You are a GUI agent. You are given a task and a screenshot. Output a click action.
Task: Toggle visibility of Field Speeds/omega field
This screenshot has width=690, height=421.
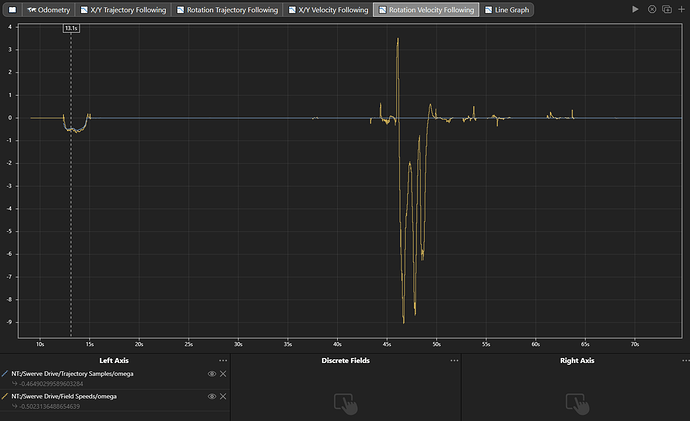pos(212,396)
